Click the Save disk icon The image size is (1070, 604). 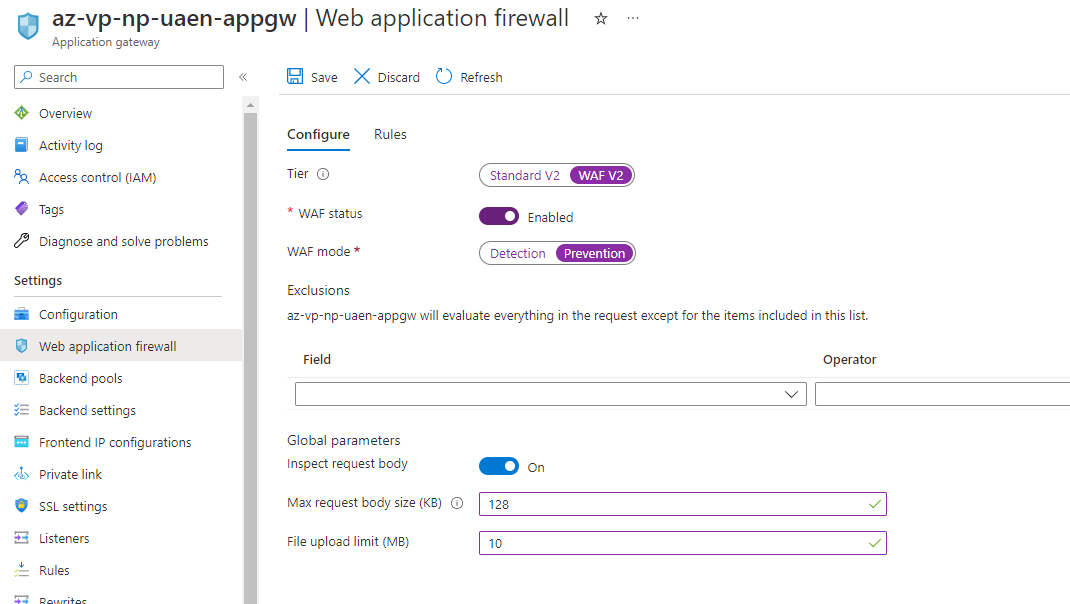(x=295, y=76)
